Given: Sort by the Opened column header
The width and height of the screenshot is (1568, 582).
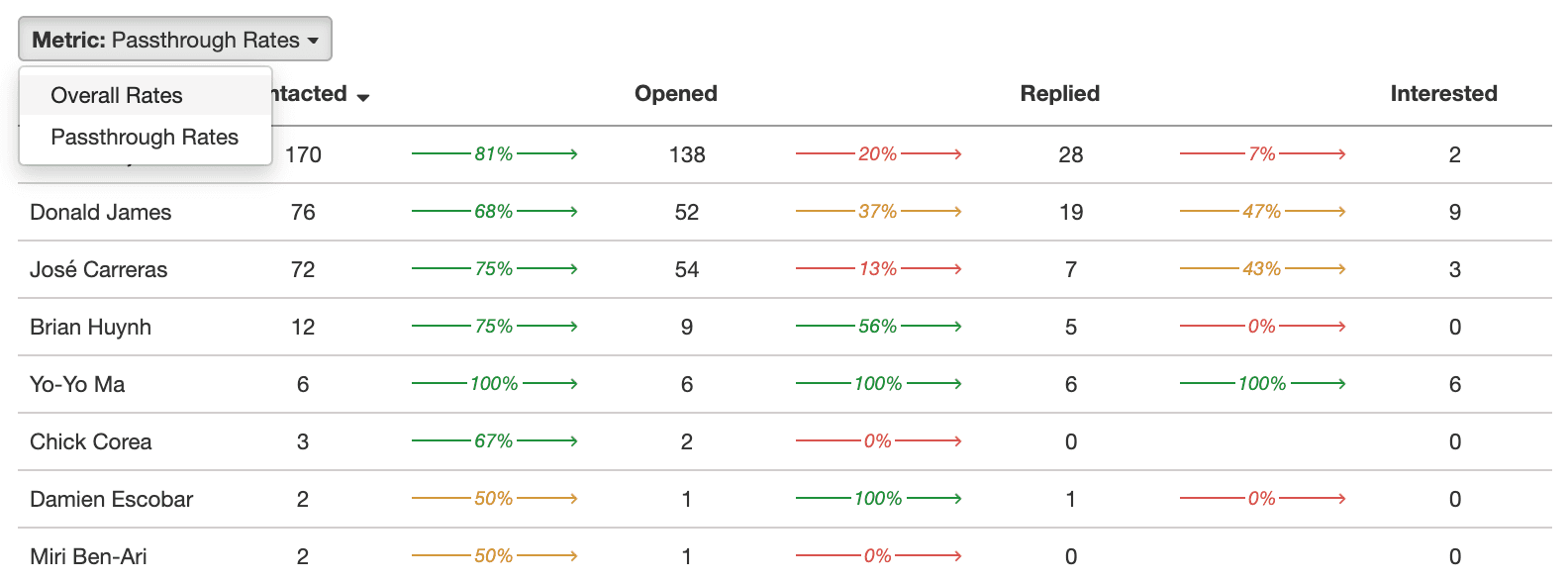Looking at the screenshot, I should click(x=675, y=94).
